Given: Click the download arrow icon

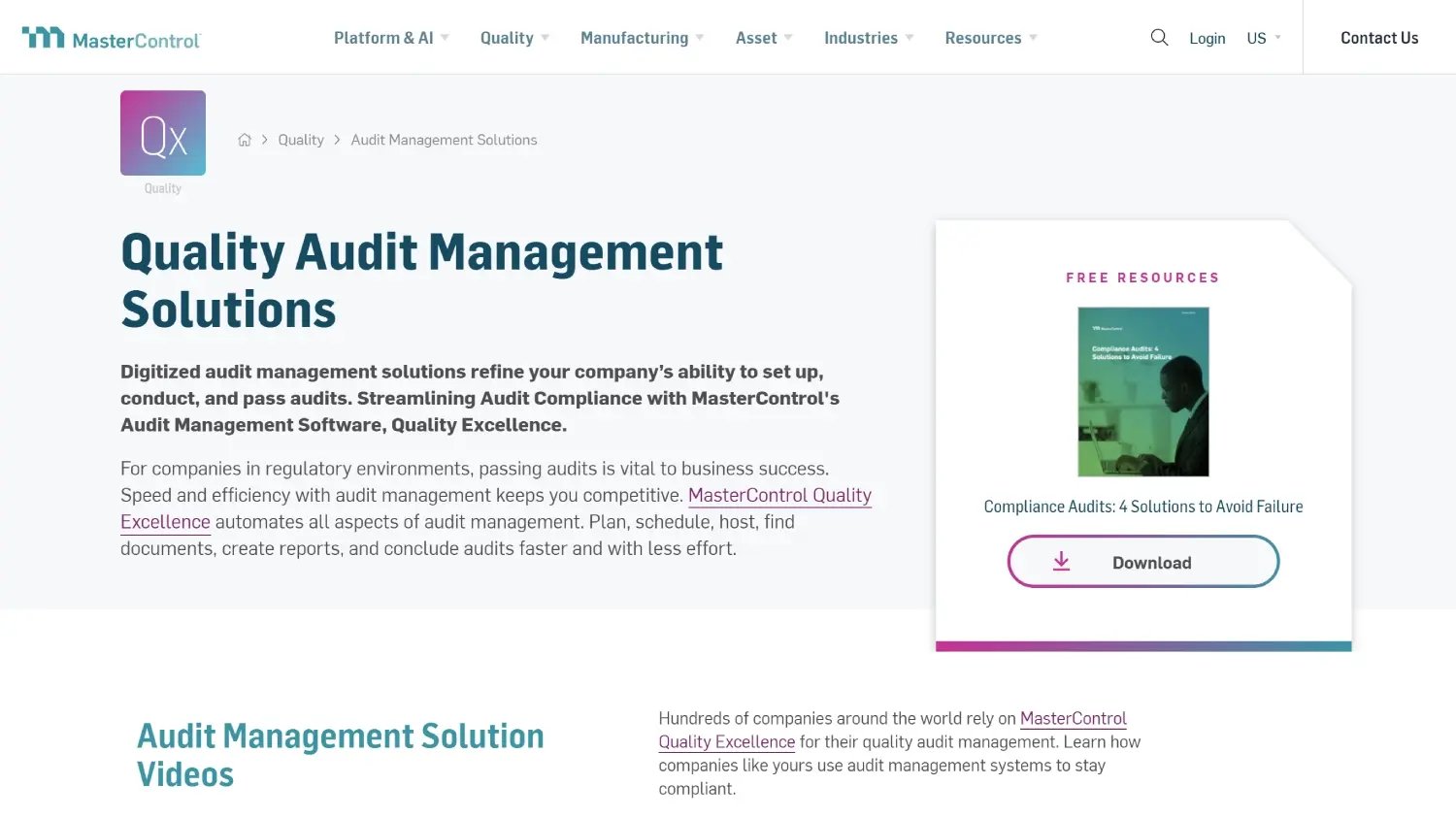Looking at the screenshot, I should [x=1062, y=562].
